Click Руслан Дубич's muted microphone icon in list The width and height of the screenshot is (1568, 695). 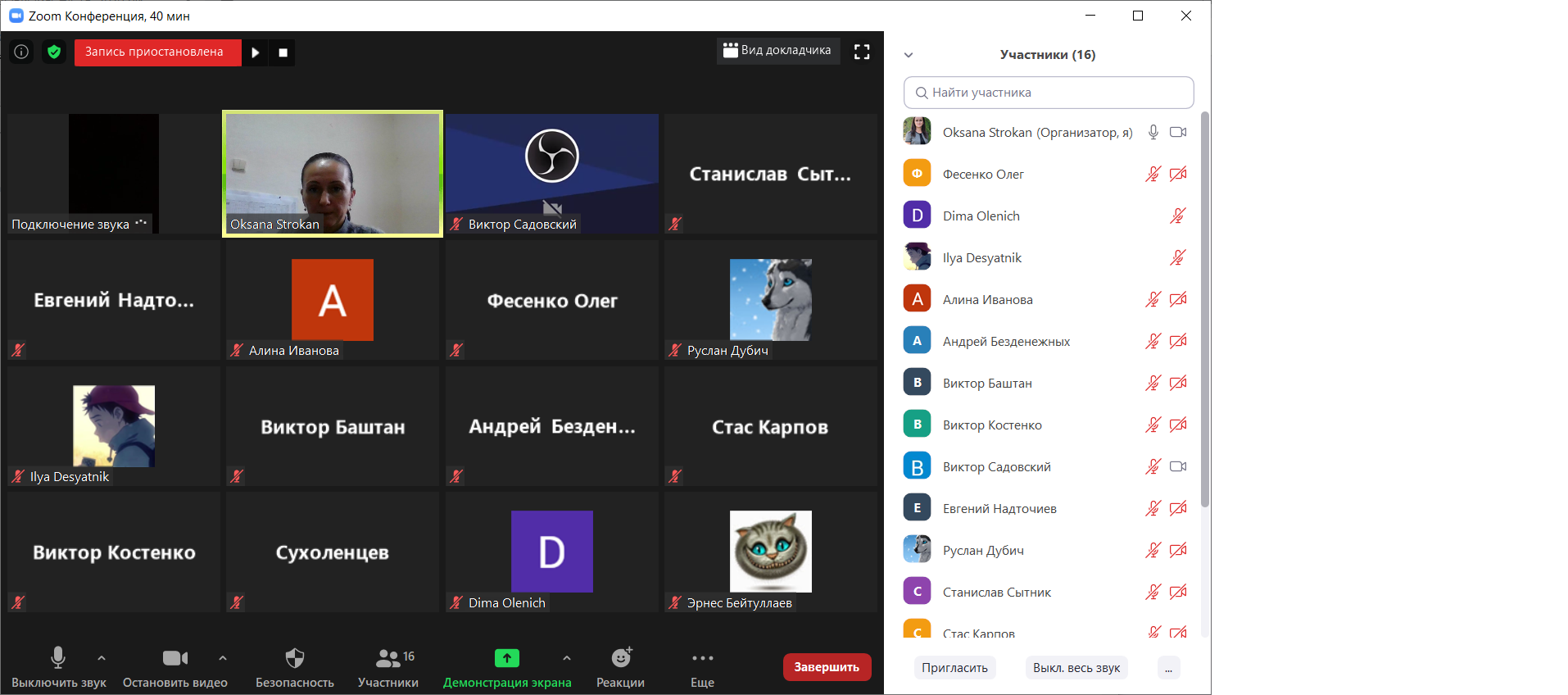[x=1153, y=550]
